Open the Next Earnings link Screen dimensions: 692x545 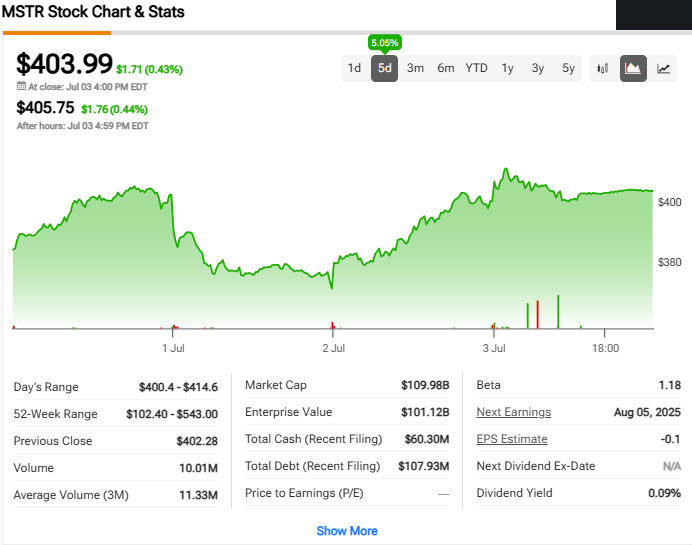coord(513,412)
